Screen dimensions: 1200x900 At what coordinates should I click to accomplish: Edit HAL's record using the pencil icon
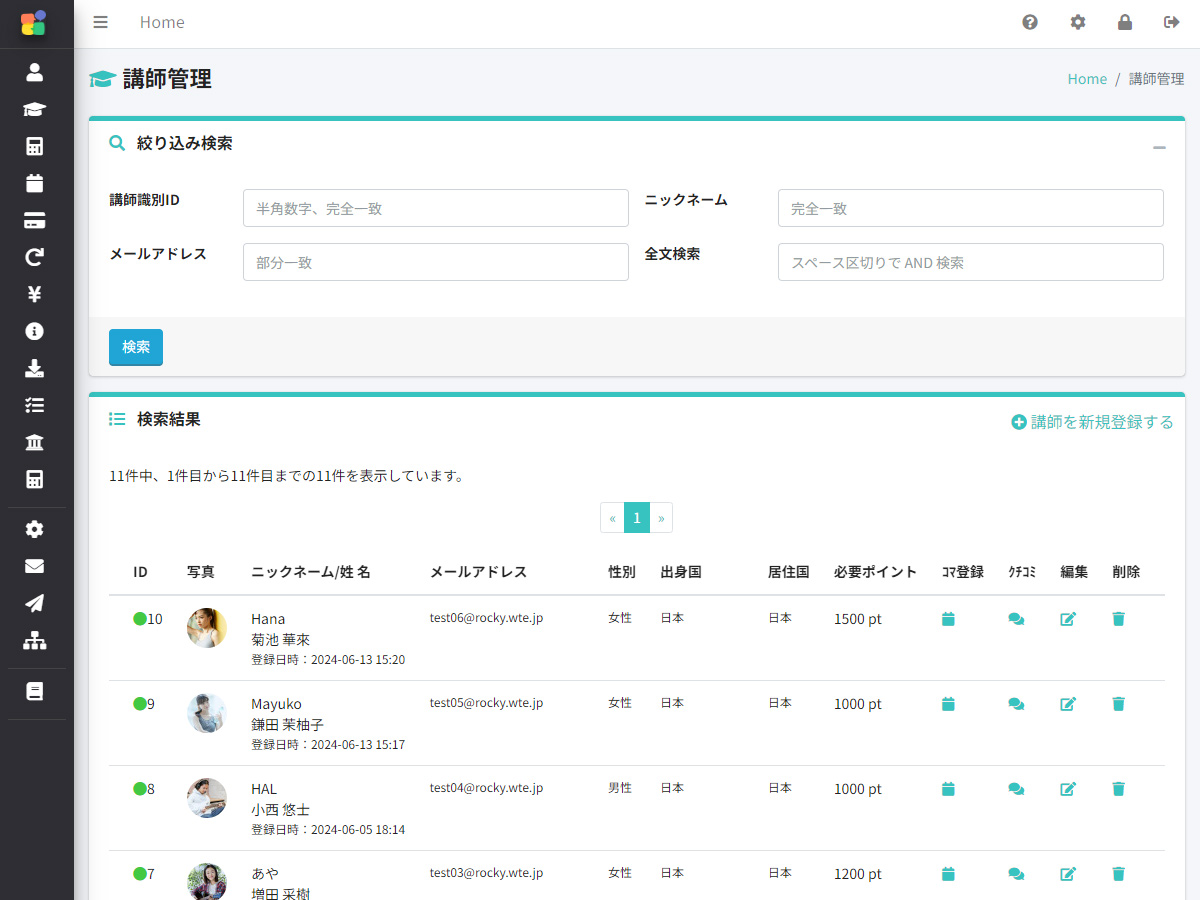[1067, 788]
